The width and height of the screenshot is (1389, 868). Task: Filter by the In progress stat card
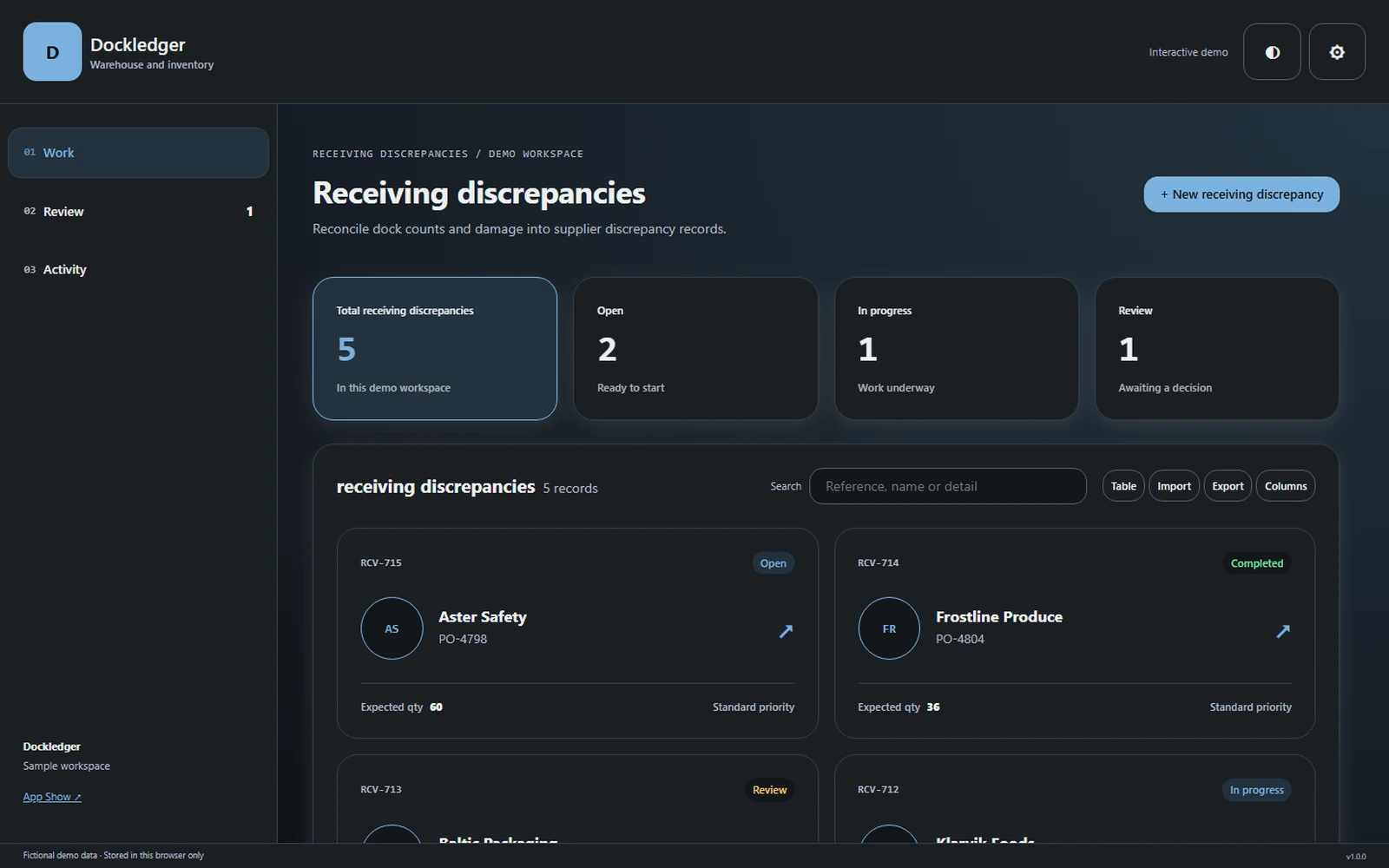click(957, 349)
